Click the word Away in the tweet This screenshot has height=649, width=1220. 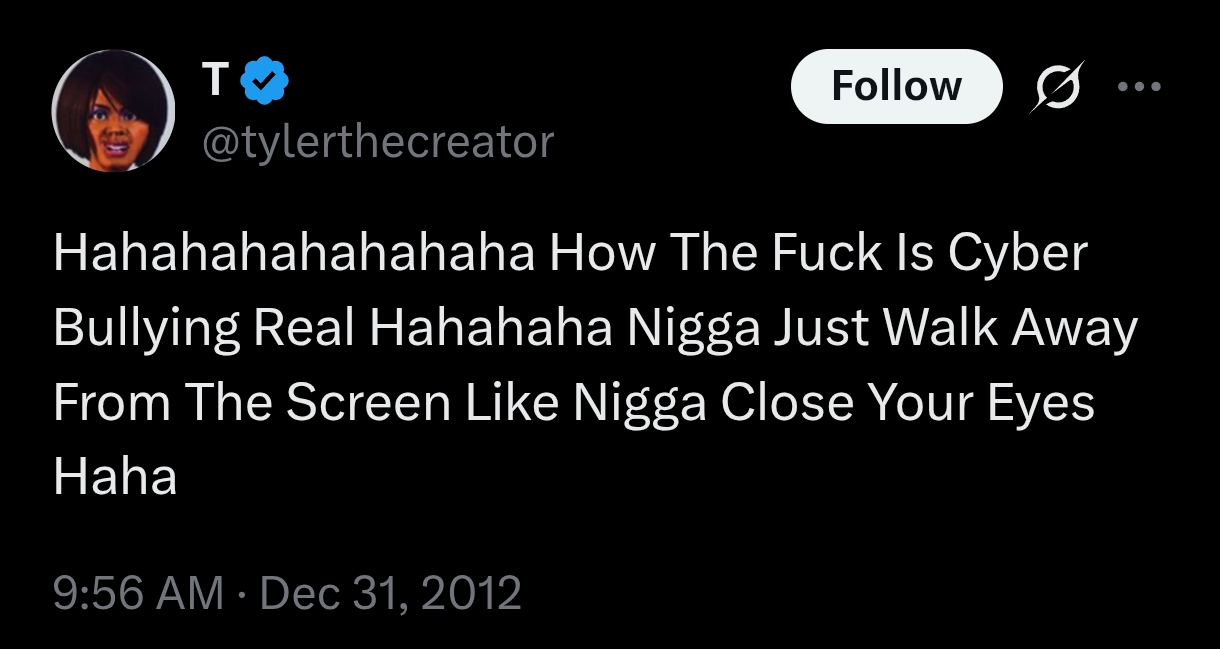pos(1077,328)
